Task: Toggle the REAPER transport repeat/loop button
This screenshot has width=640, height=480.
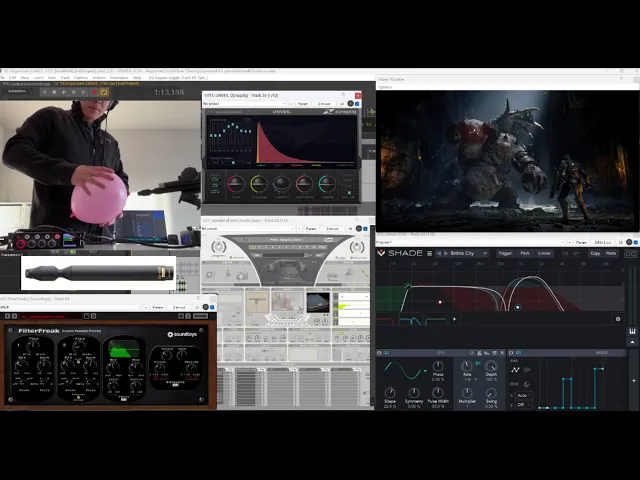Action: pyautogui.click(x=104, y=93)
